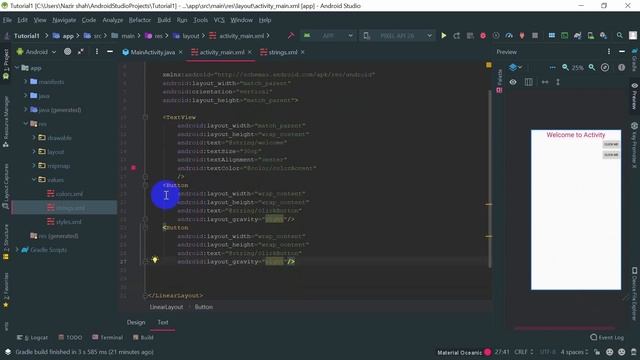Open the device selector dropdown
Viewport: 640px width, 360px height.
coord(397,36)
